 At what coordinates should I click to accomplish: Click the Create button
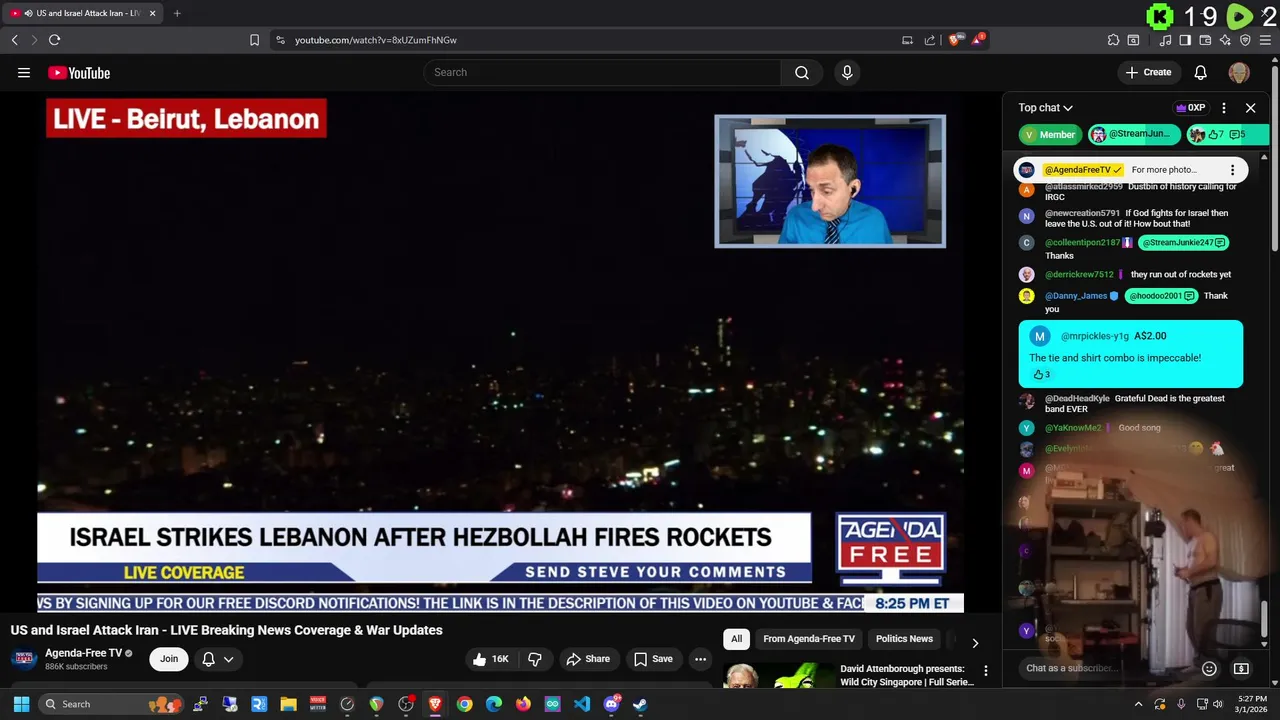[x=1148, y=72]
